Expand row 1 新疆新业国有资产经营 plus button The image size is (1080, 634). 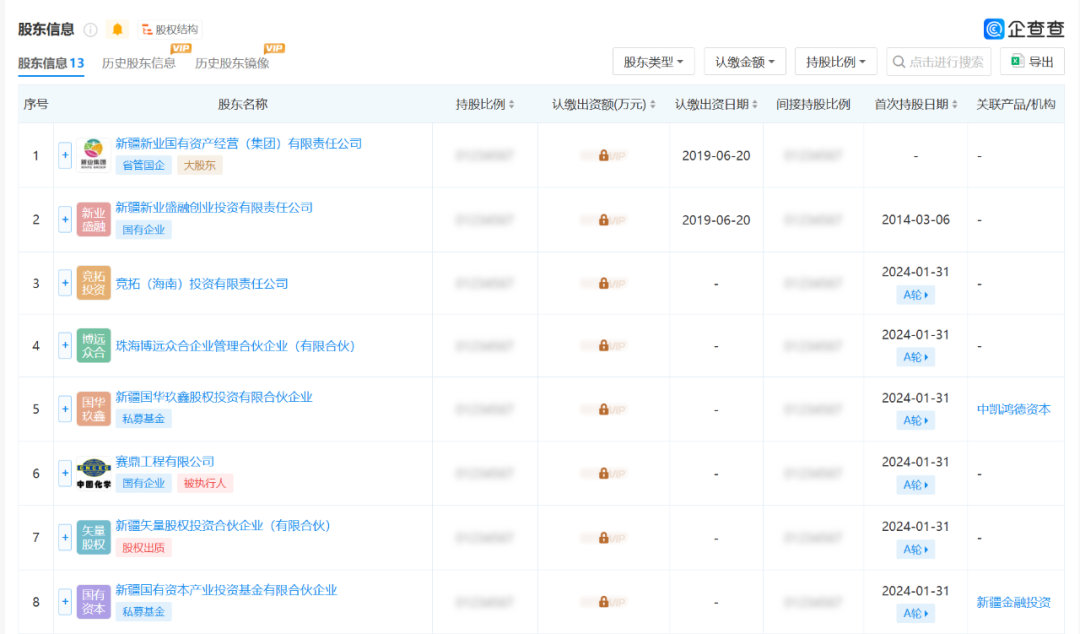coord(65,156)
